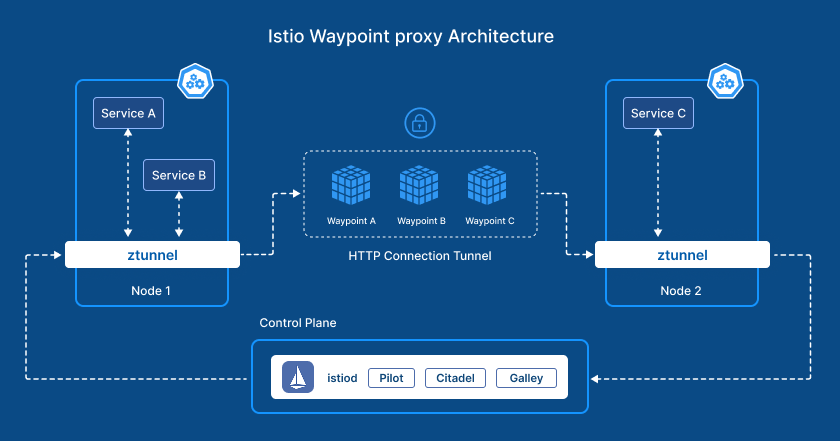Select the Service B box
The height and width of the screenshot is (441, 840).
(x=179, y=175)
